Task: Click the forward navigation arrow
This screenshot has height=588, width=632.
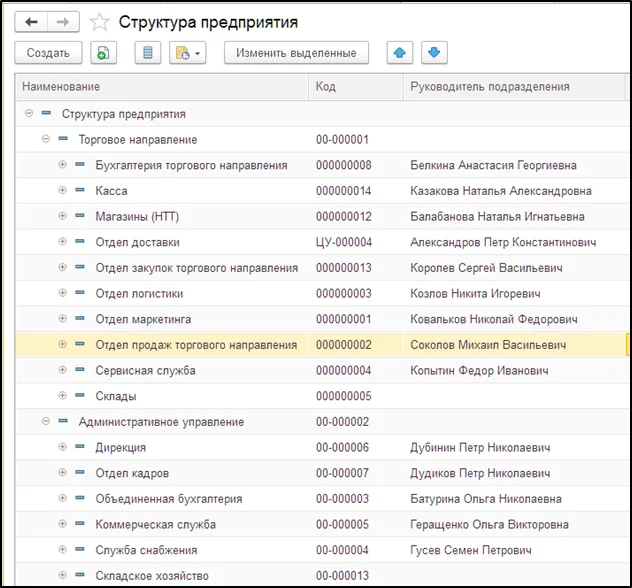Action: [63, 22]
